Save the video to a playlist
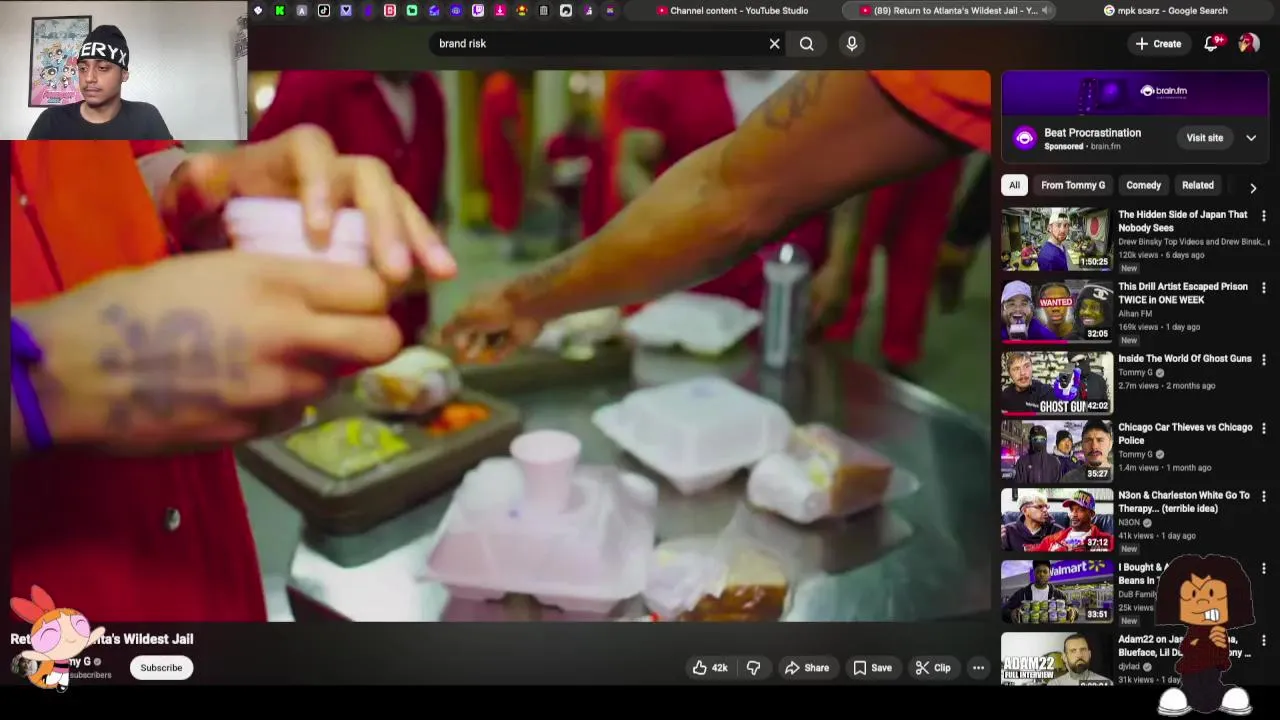Image resolution: width=1280 pixels, height=720 pixels. coord(871,668)
